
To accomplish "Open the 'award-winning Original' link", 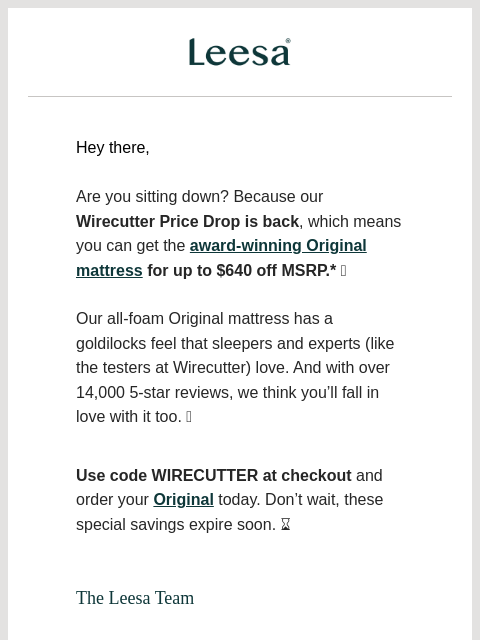I will click(278, 246).
